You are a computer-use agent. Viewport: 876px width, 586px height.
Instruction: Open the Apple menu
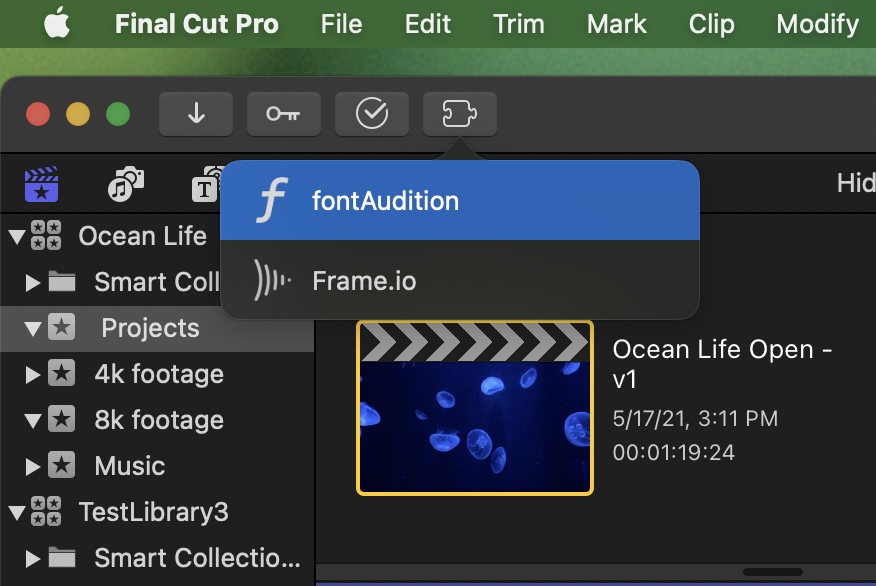pyautogui.click(x=57, y=24)
